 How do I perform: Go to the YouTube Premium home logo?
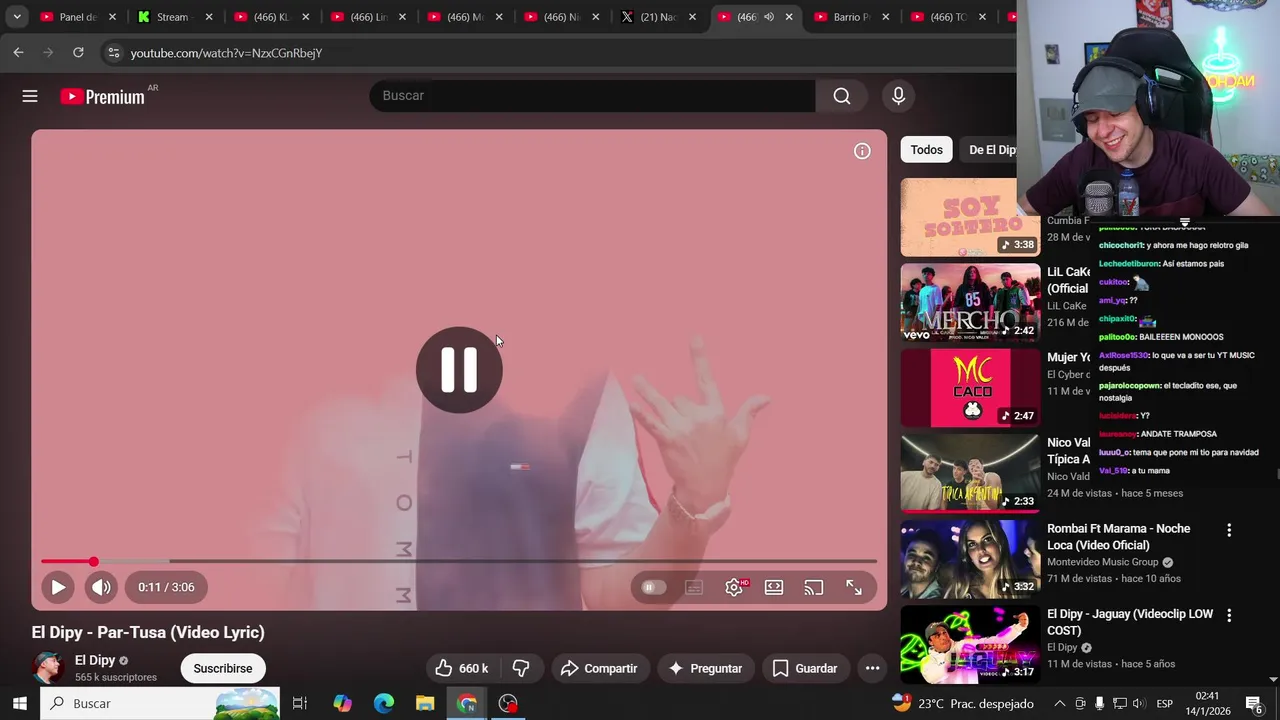pyautogui.click(x=103, y=96)
